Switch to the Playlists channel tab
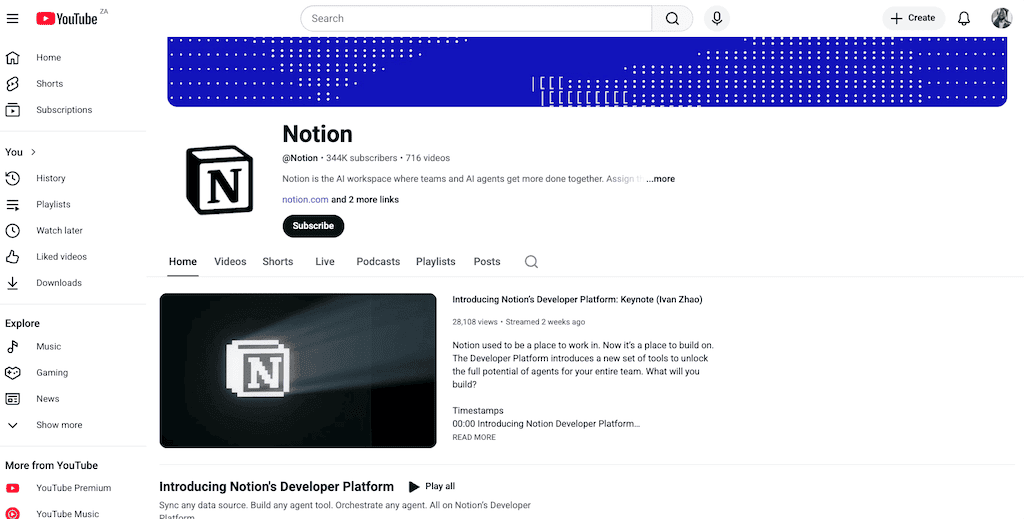The image size is (1024, 519). (x=436, y=262)
